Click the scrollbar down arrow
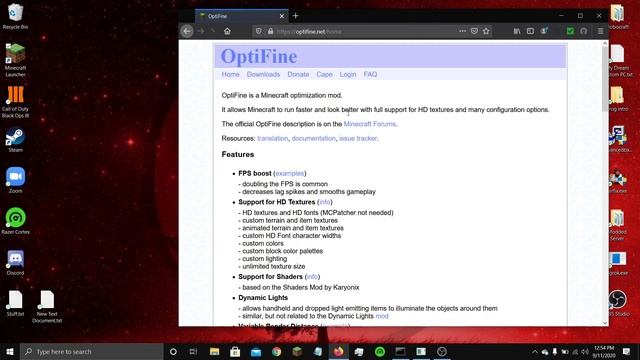Image resolution: width=640 pixels, height=360 pixels. 605,323
